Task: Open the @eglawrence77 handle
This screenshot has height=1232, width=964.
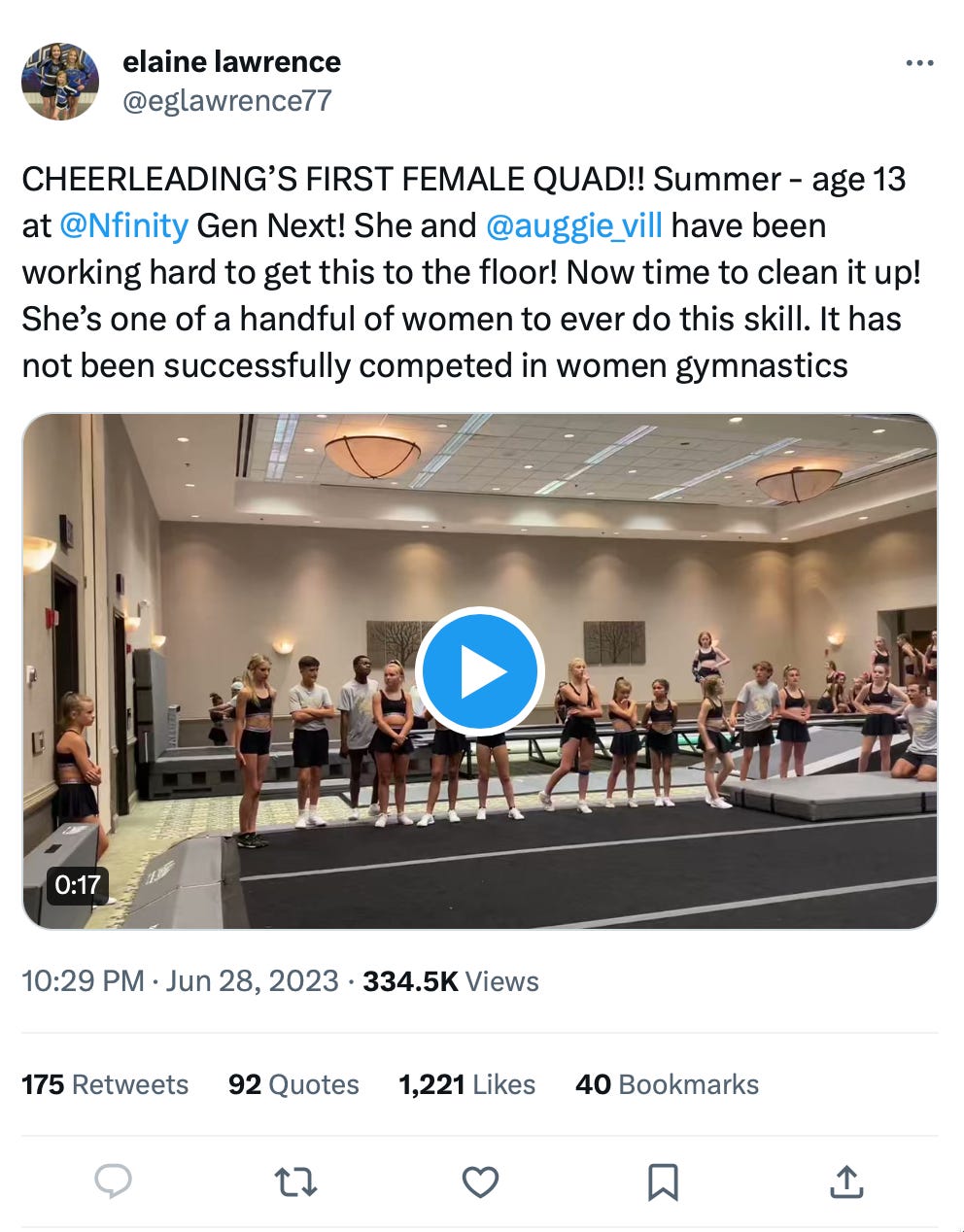Action: tap(226, 100)
